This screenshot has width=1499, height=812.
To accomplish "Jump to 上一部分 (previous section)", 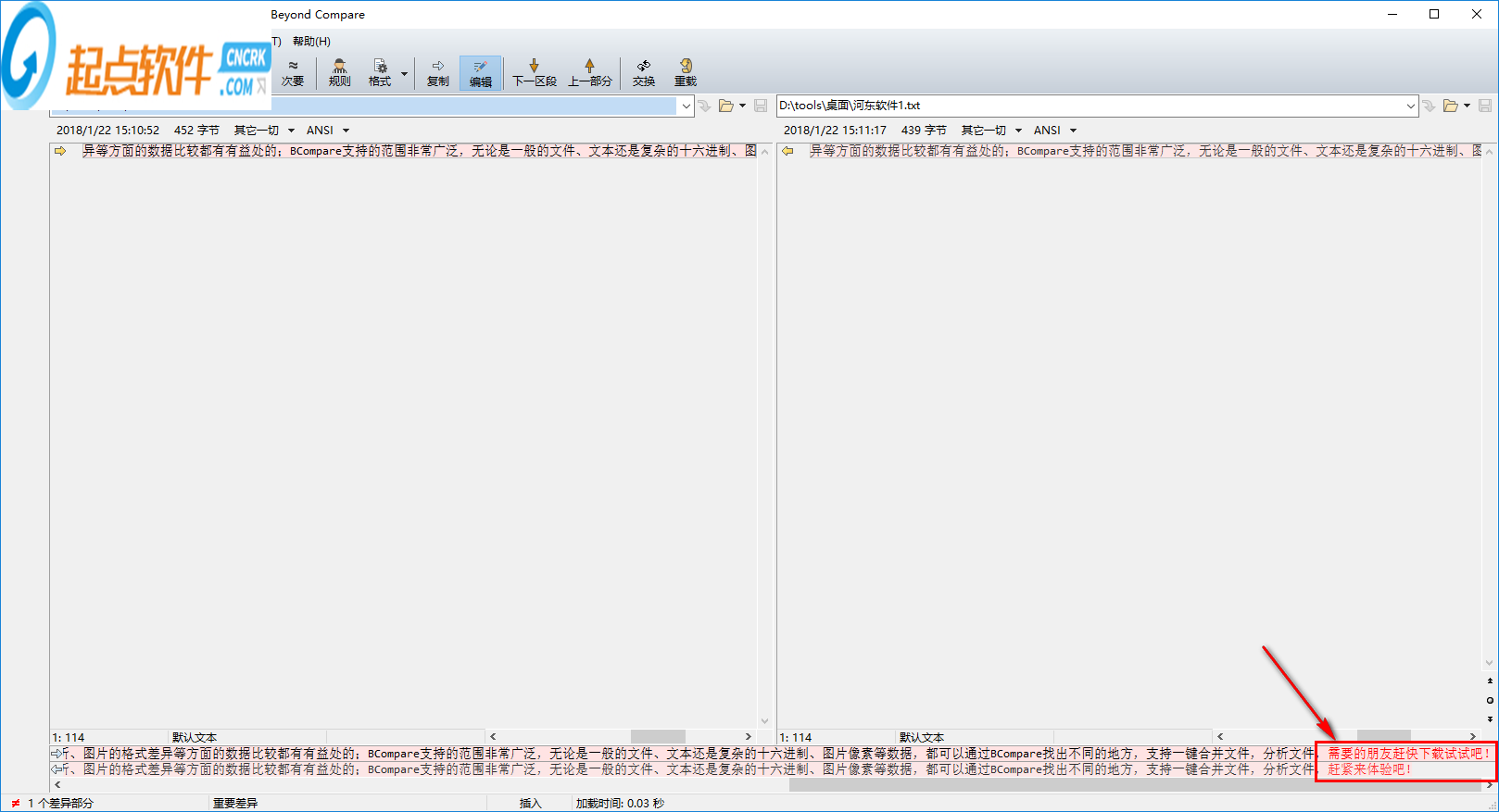I will pos(590,73).
